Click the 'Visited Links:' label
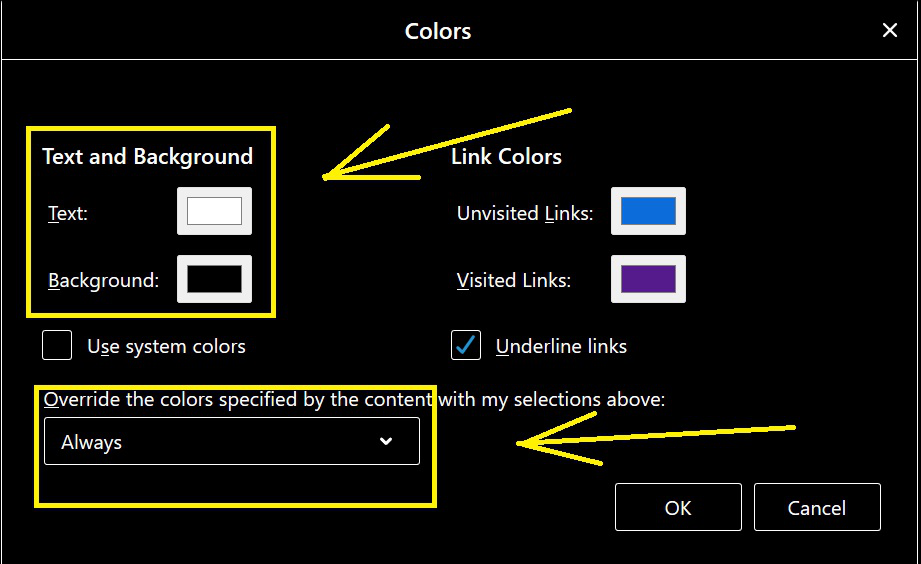Image resolution: width=921 pixels, height=564 pixels. pos(514,281)
